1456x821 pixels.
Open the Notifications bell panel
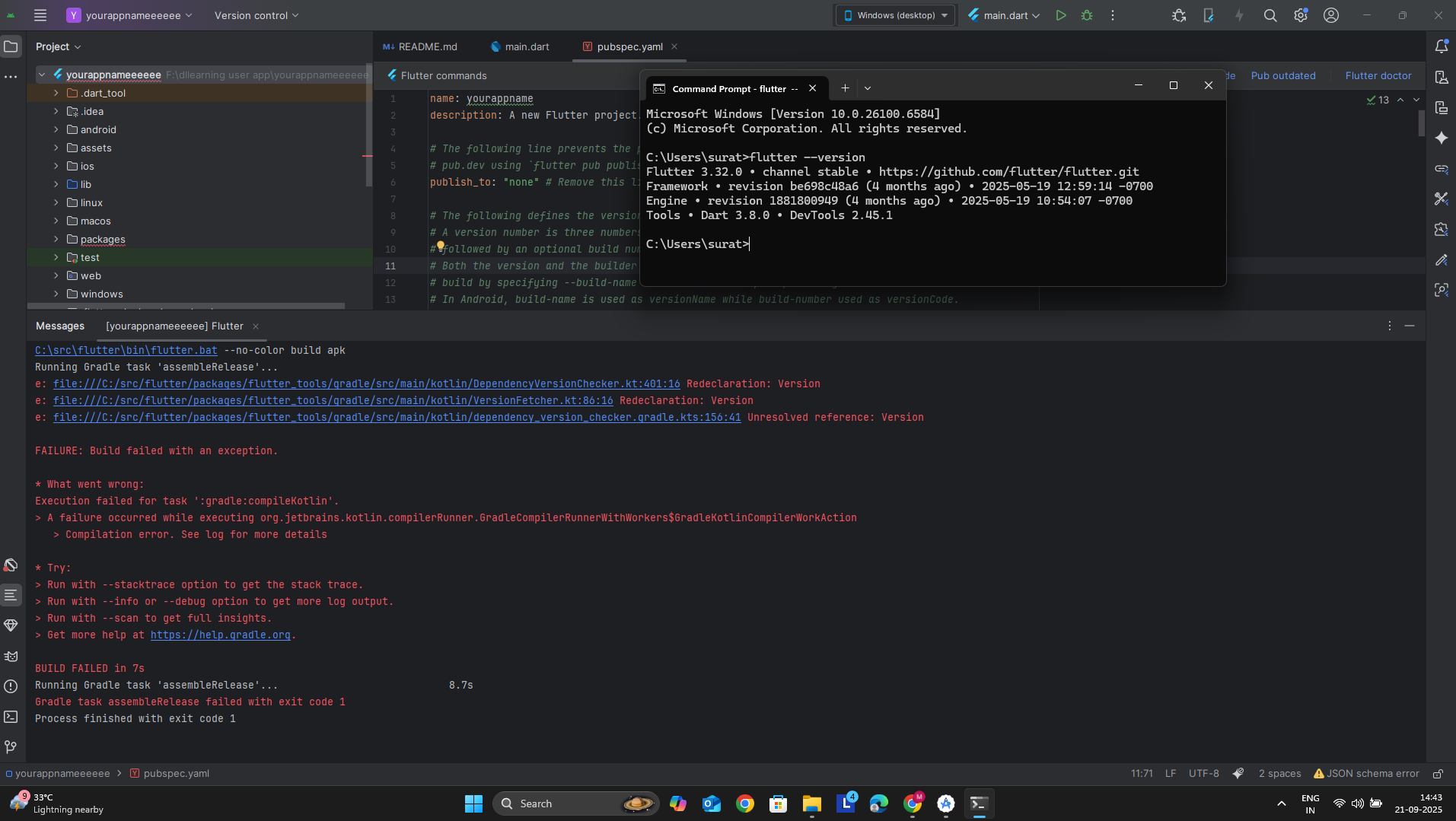pos(1441,46)
